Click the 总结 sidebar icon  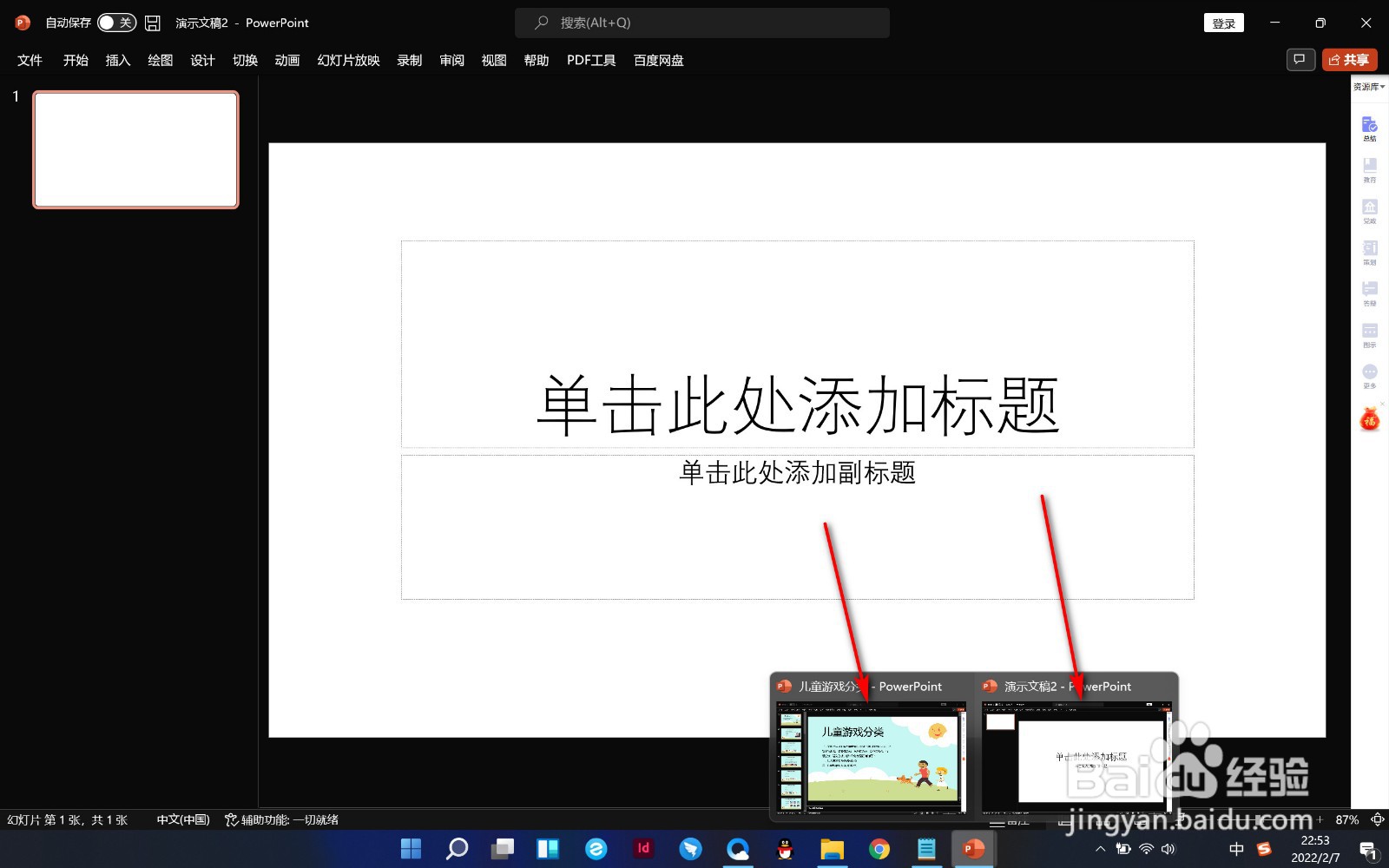(1370, 128)
